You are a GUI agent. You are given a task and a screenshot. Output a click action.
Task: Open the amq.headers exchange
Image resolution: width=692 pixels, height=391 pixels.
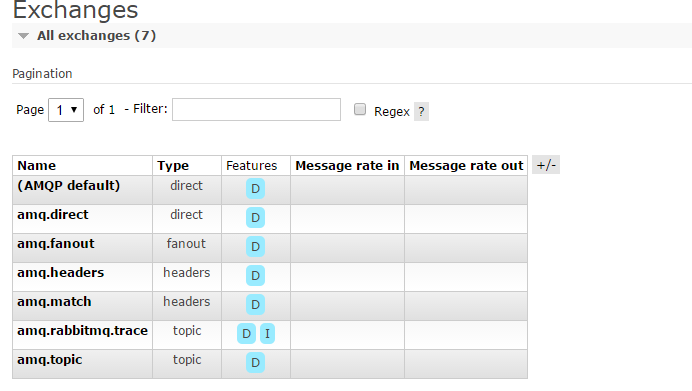click(60, 273)
